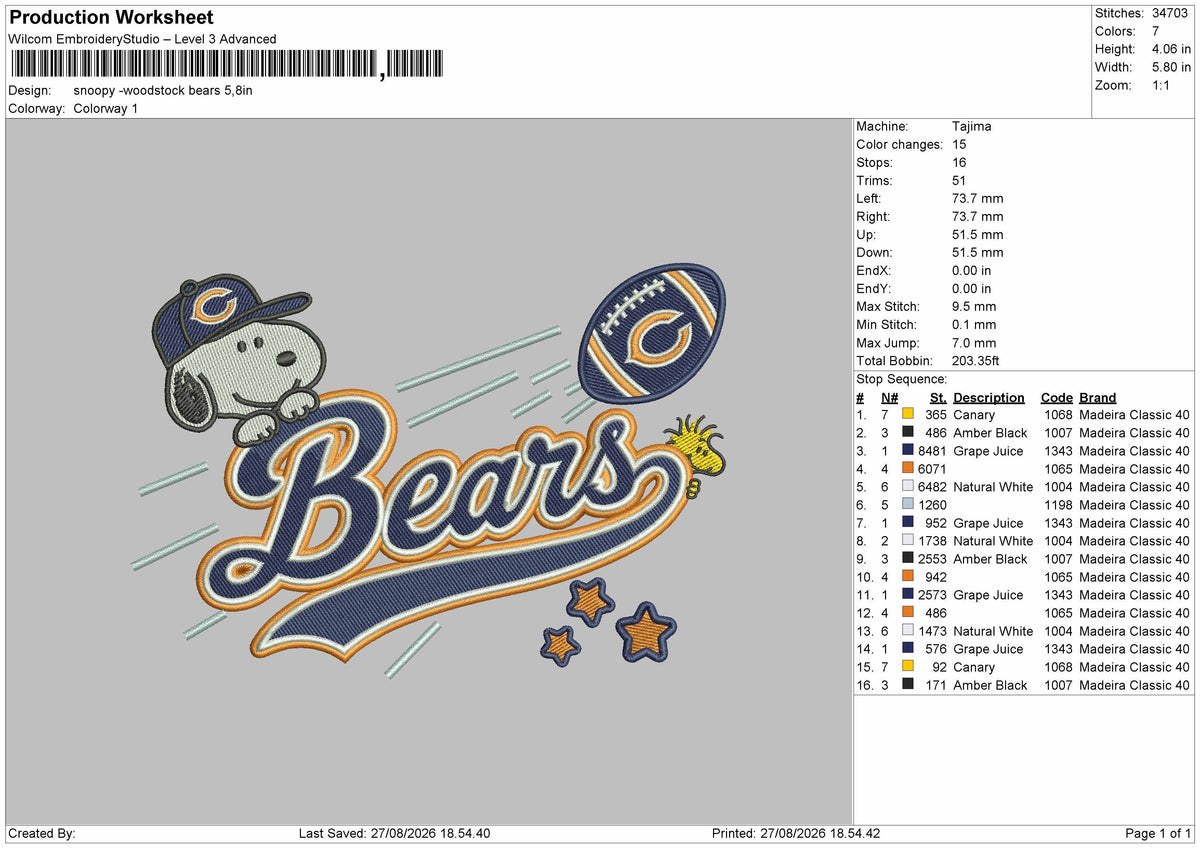Click the Colors count 7
The image size is (1200, 848).
point(1156,31)
